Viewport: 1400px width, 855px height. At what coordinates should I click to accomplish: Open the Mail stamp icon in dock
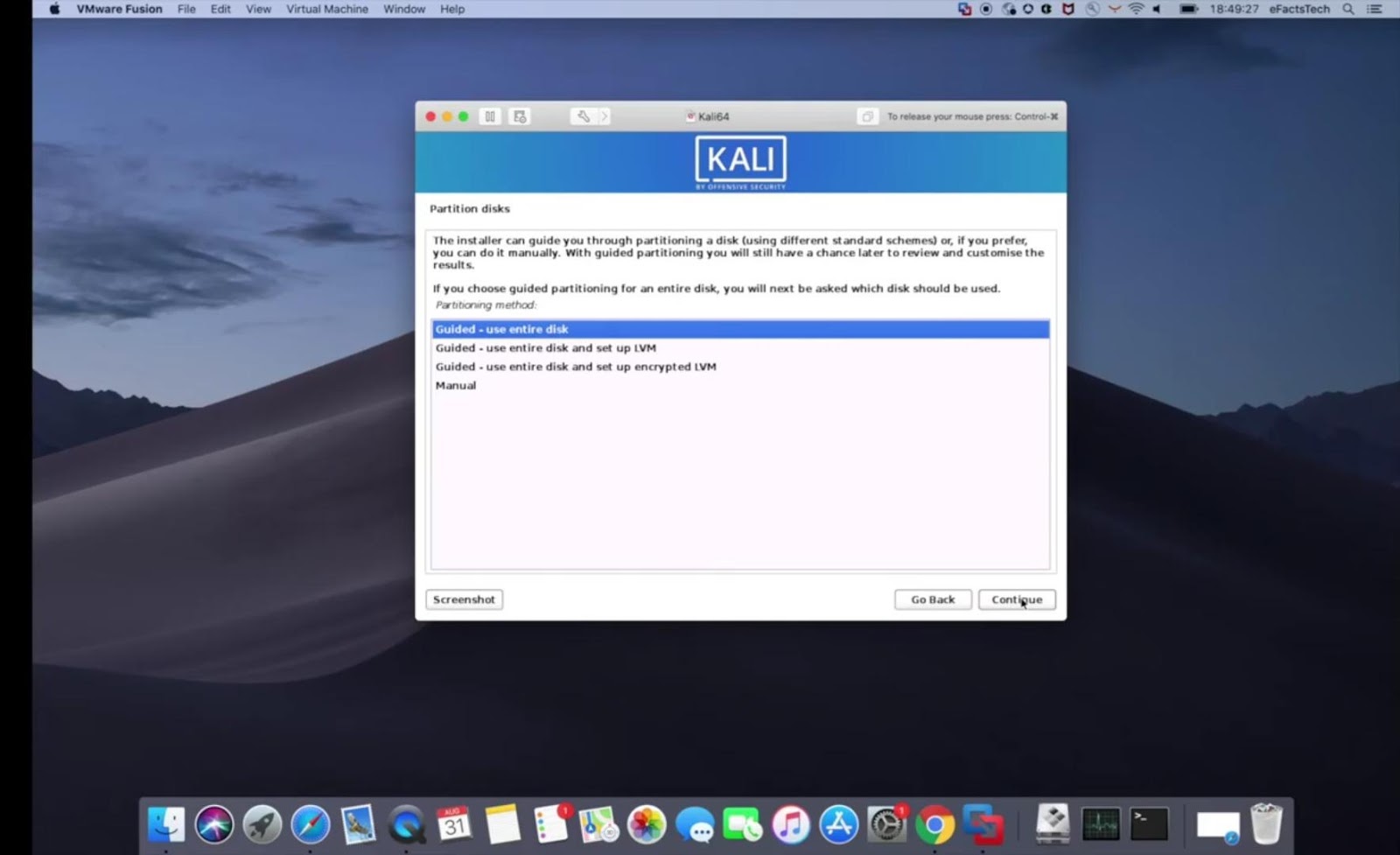pos(359,824)
